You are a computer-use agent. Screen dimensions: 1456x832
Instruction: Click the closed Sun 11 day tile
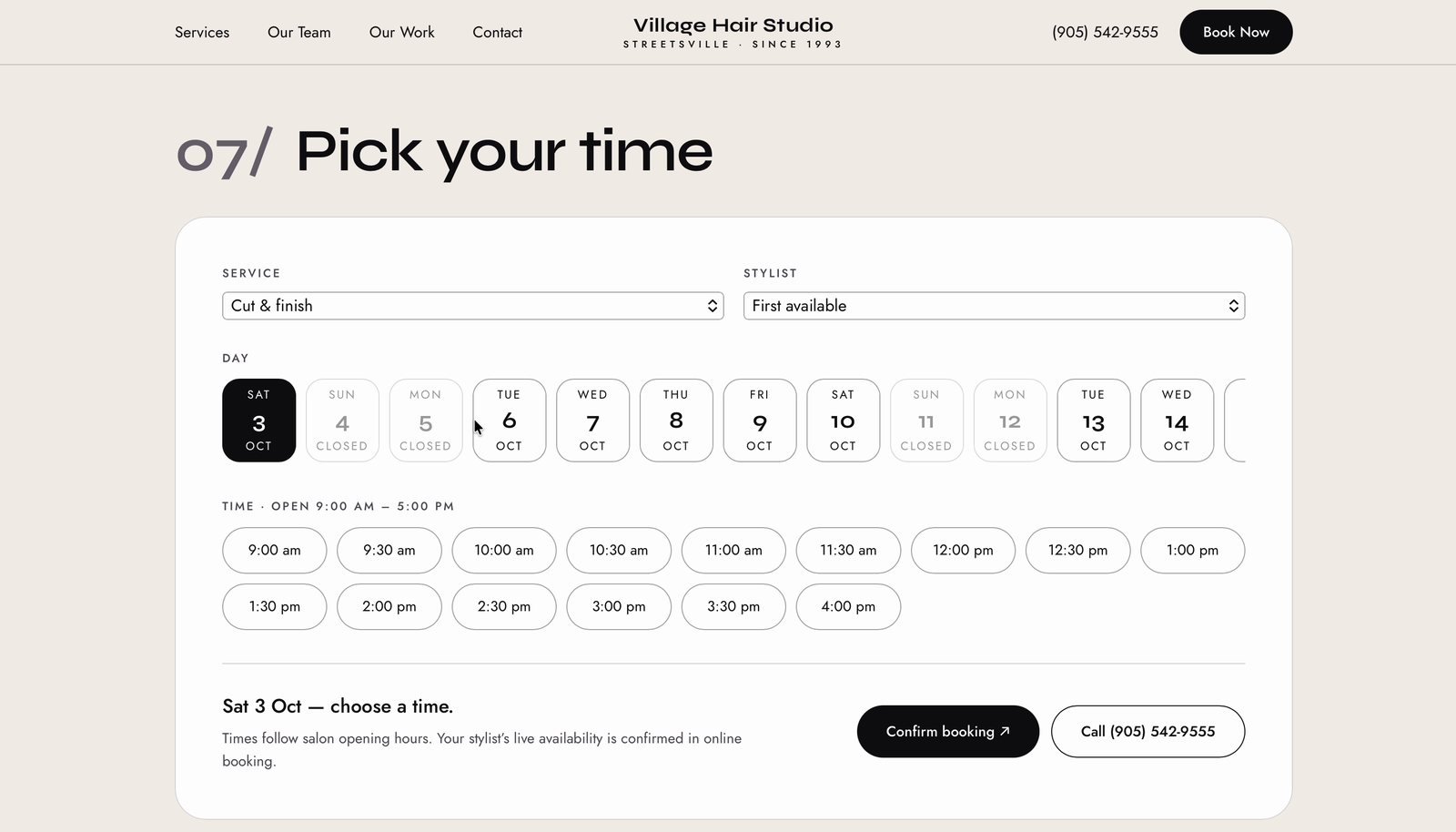point(926,421)
